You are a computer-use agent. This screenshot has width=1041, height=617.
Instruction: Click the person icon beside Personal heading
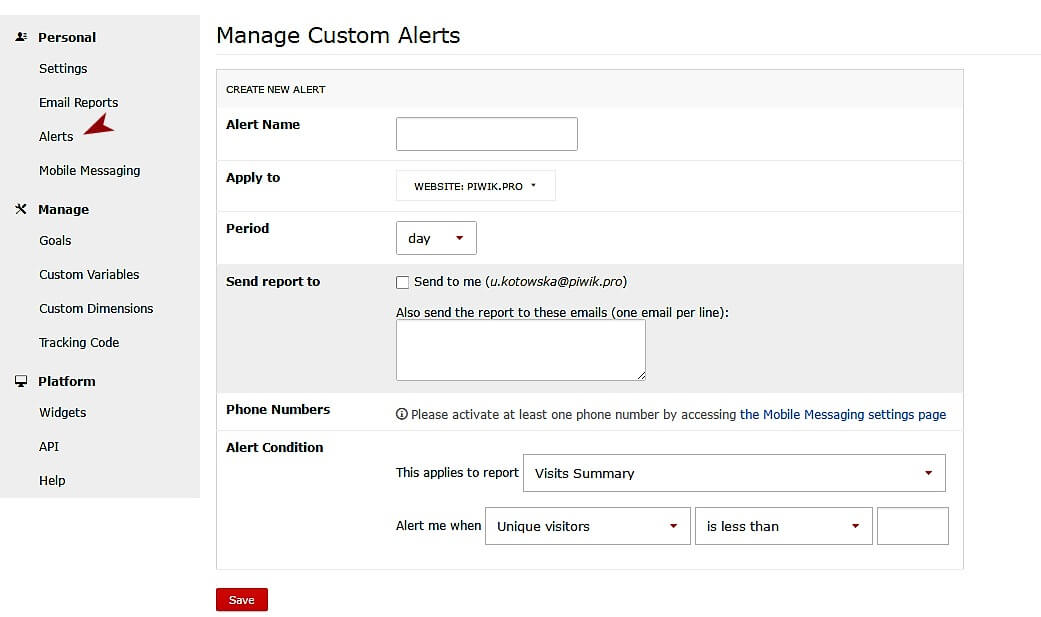pos(21,36)
